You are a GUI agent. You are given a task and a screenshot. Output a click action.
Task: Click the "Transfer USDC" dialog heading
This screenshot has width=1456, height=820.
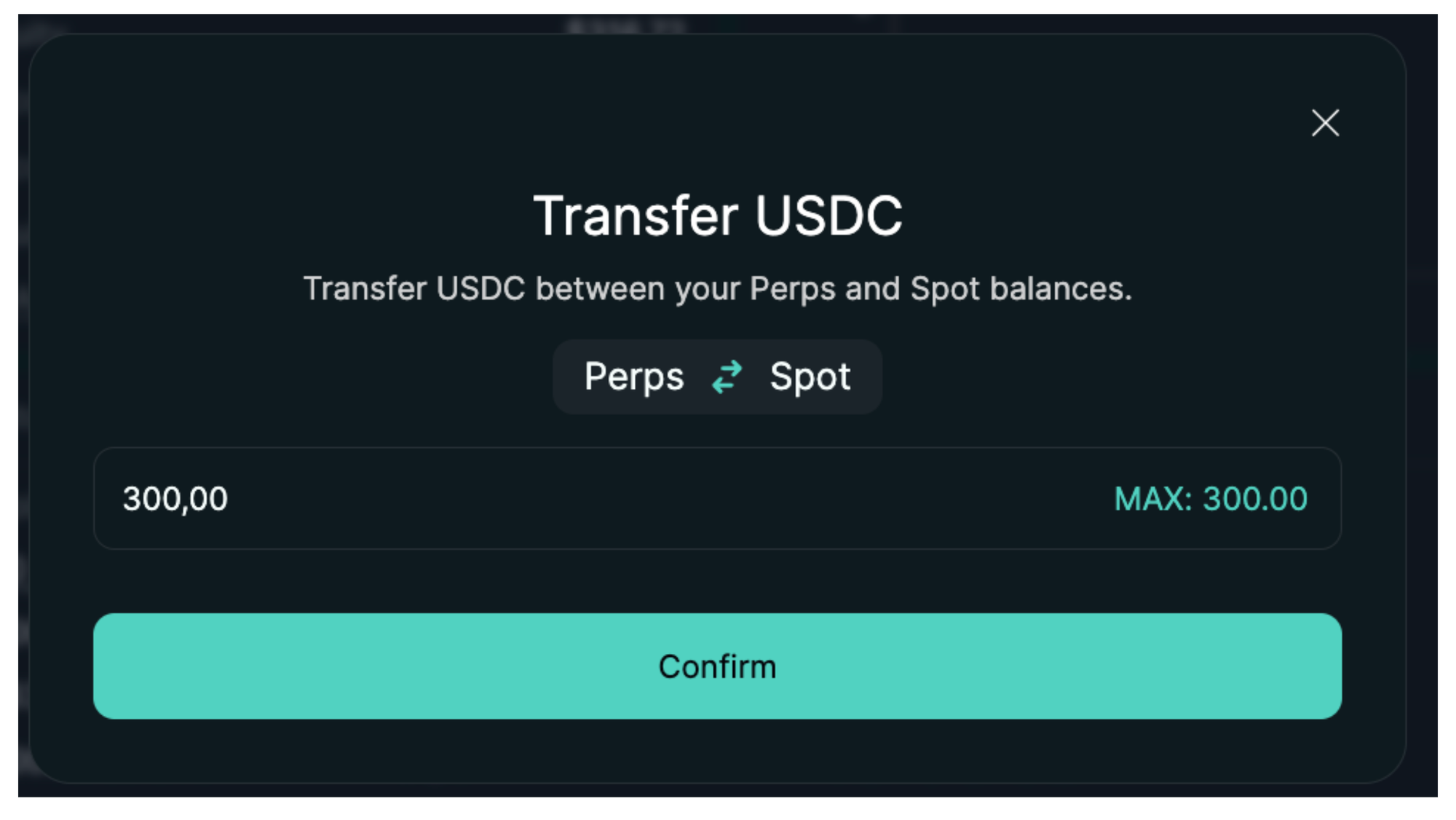coord(717,216)
